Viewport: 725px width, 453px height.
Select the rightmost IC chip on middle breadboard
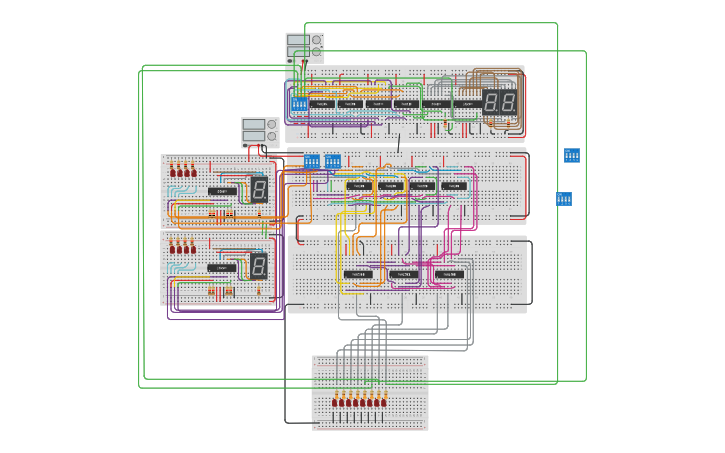(454, 186)
